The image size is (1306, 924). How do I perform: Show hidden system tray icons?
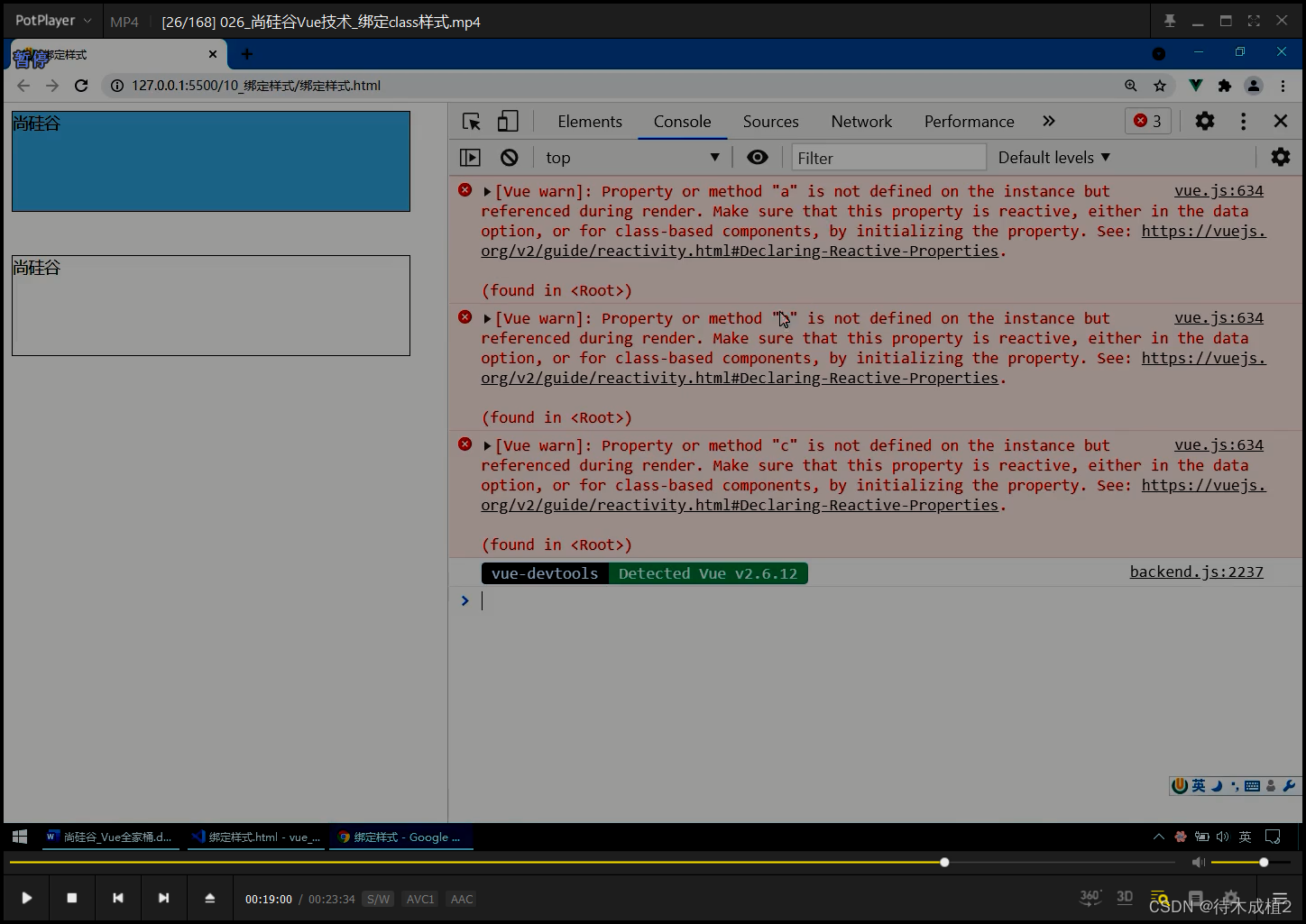click(x=1159, y=837)
